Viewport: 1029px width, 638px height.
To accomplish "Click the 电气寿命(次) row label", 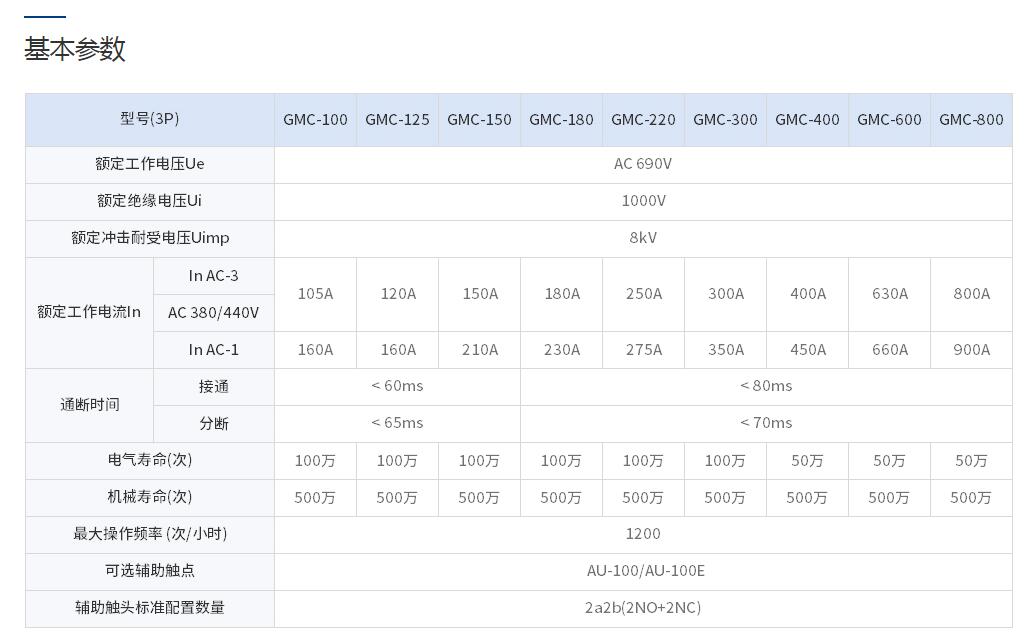I will click(x=150, y=460).
